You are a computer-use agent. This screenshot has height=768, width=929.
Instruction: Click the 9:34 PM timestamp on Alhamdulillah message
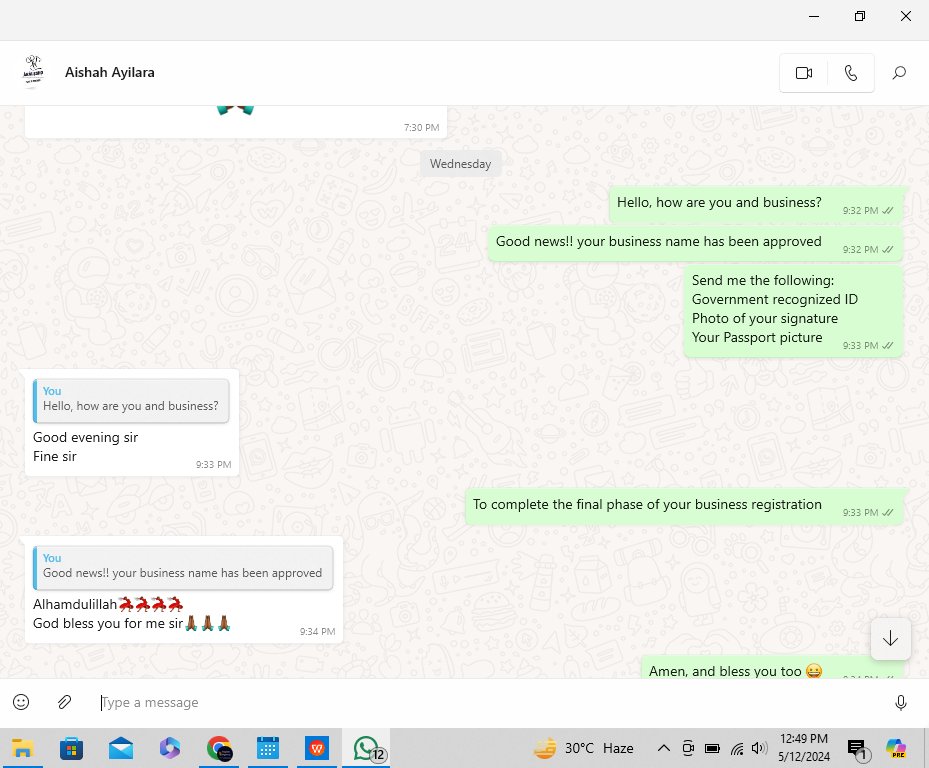tap(317, 632)
